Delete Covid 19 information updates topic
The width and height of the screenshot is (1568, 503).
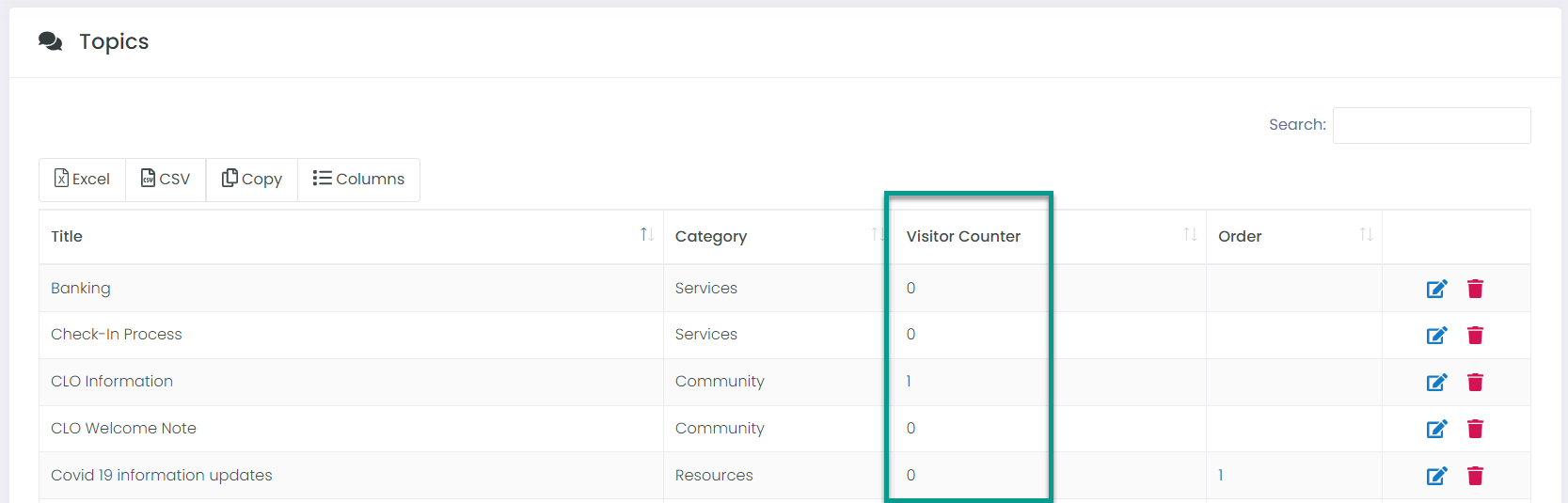click(1475, 476)
